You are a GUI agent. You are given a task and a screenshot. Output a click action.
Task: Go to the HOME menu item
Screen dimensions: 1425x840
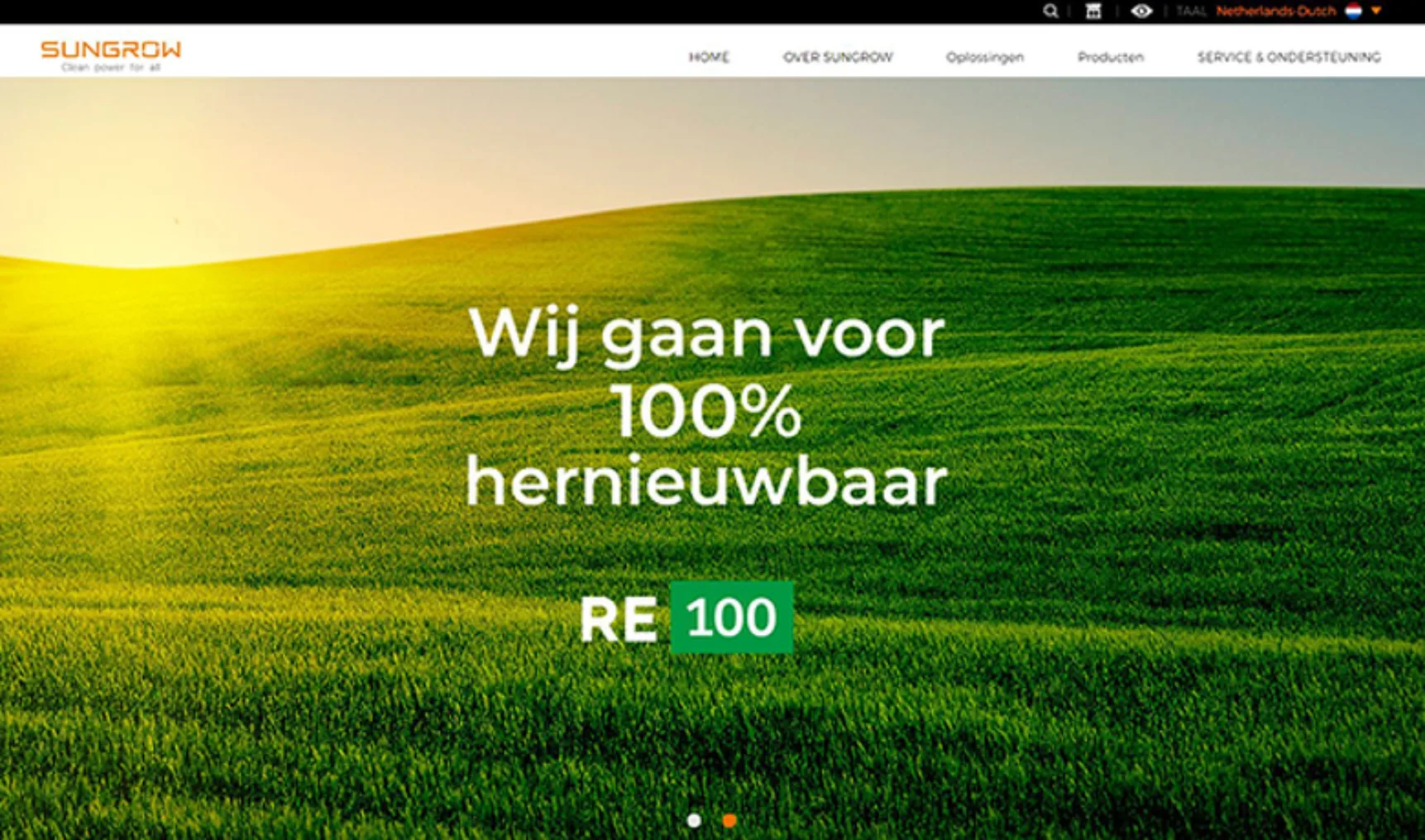[x=709, y=57]
